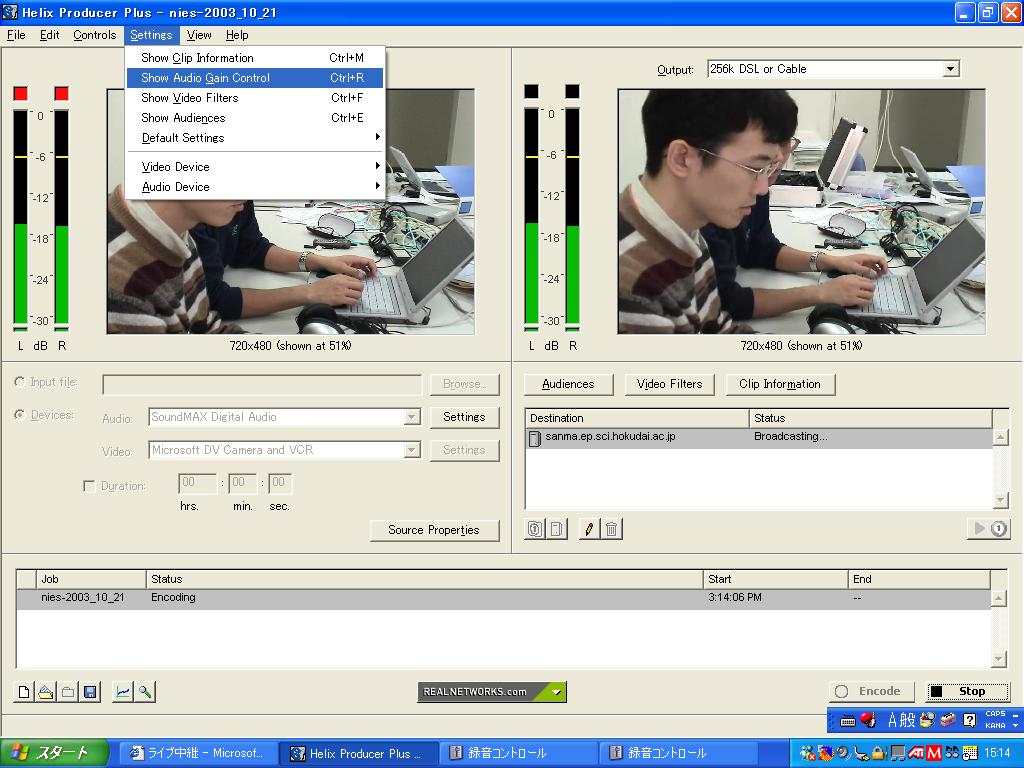Click the Audiences button

click(568, 384)
